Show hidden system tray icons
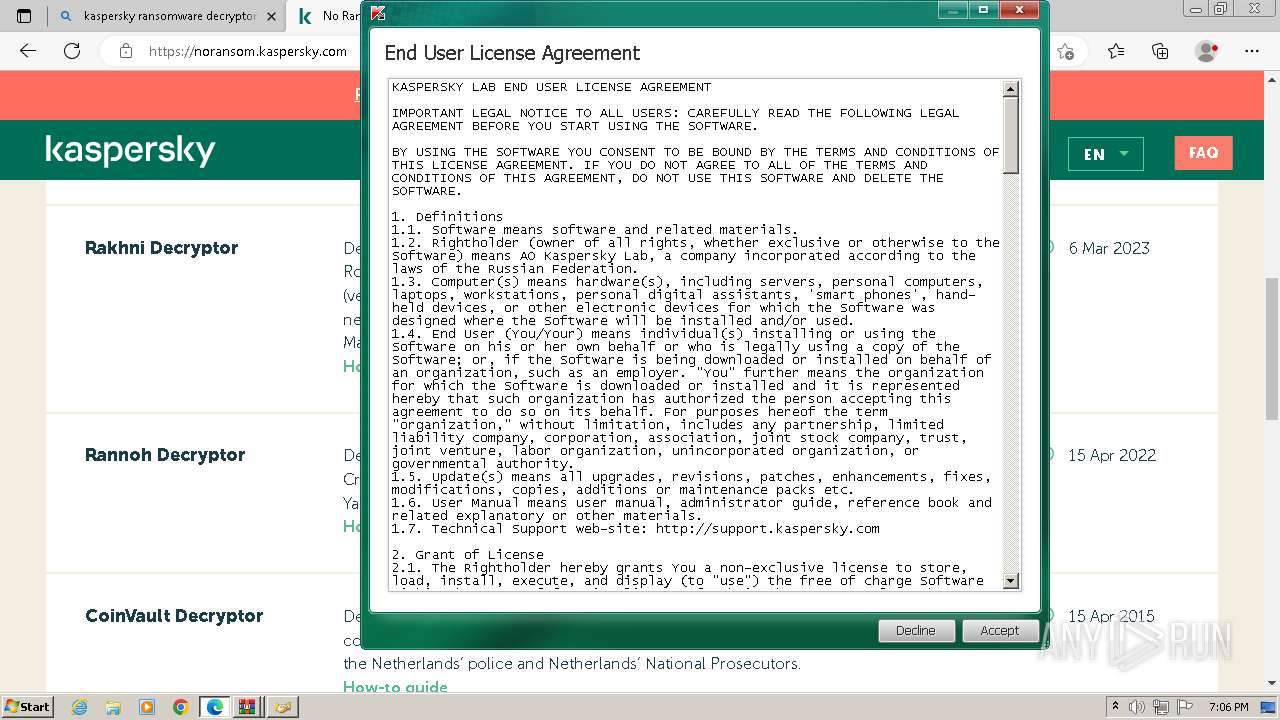Screen dimensions: 1280x720 1116,706
